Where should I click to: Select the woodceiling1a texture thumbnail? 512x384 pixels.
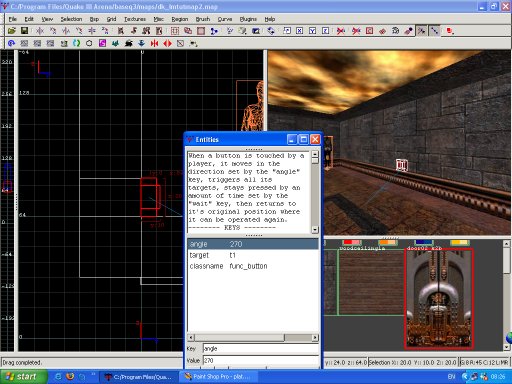[x=371, y=282]
